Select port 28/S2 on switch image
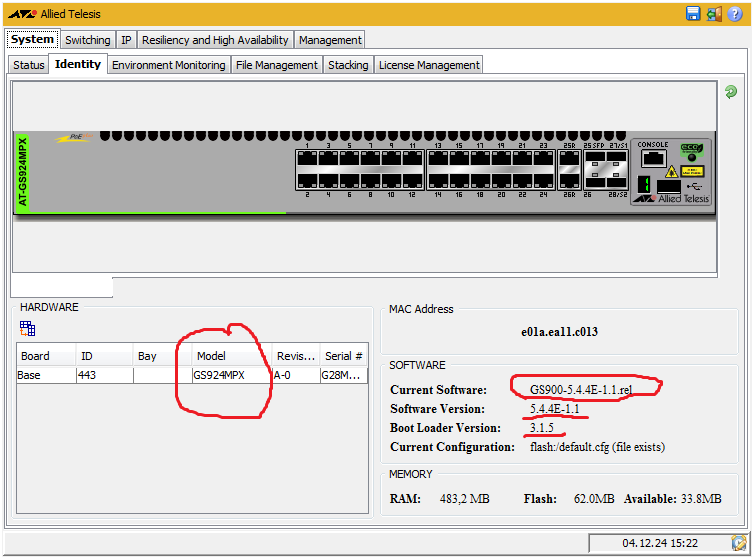This screenshot has width=755, height=559. click(x=617, y=182)
